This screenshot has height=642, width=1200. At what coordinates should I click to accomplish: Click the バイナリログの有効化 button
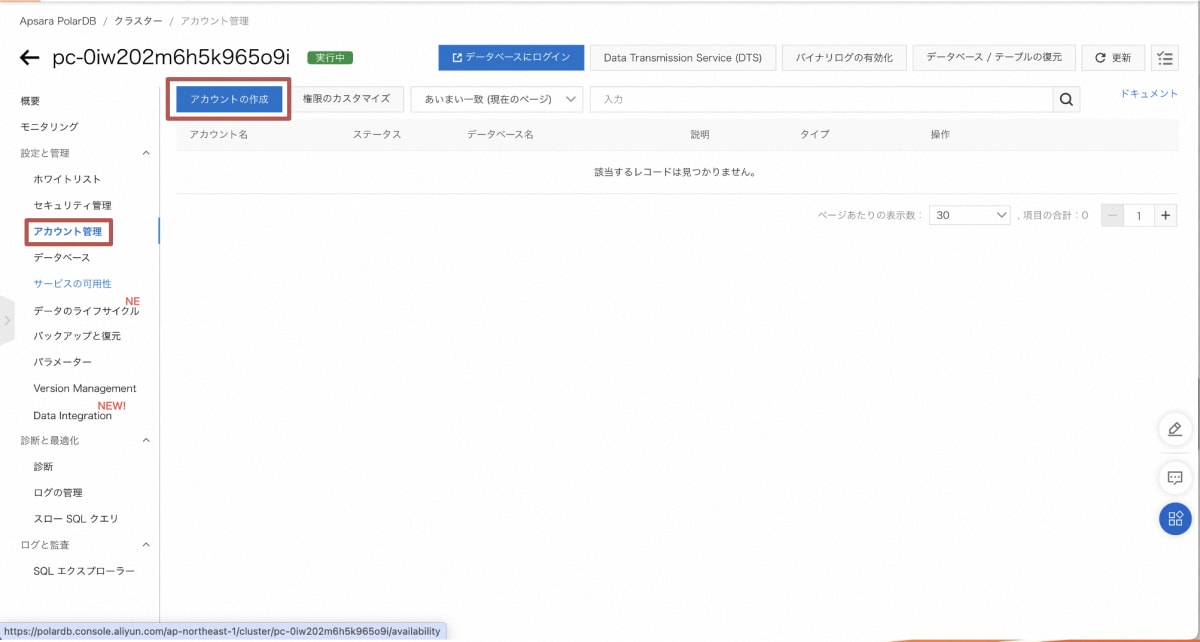point(842,57)
